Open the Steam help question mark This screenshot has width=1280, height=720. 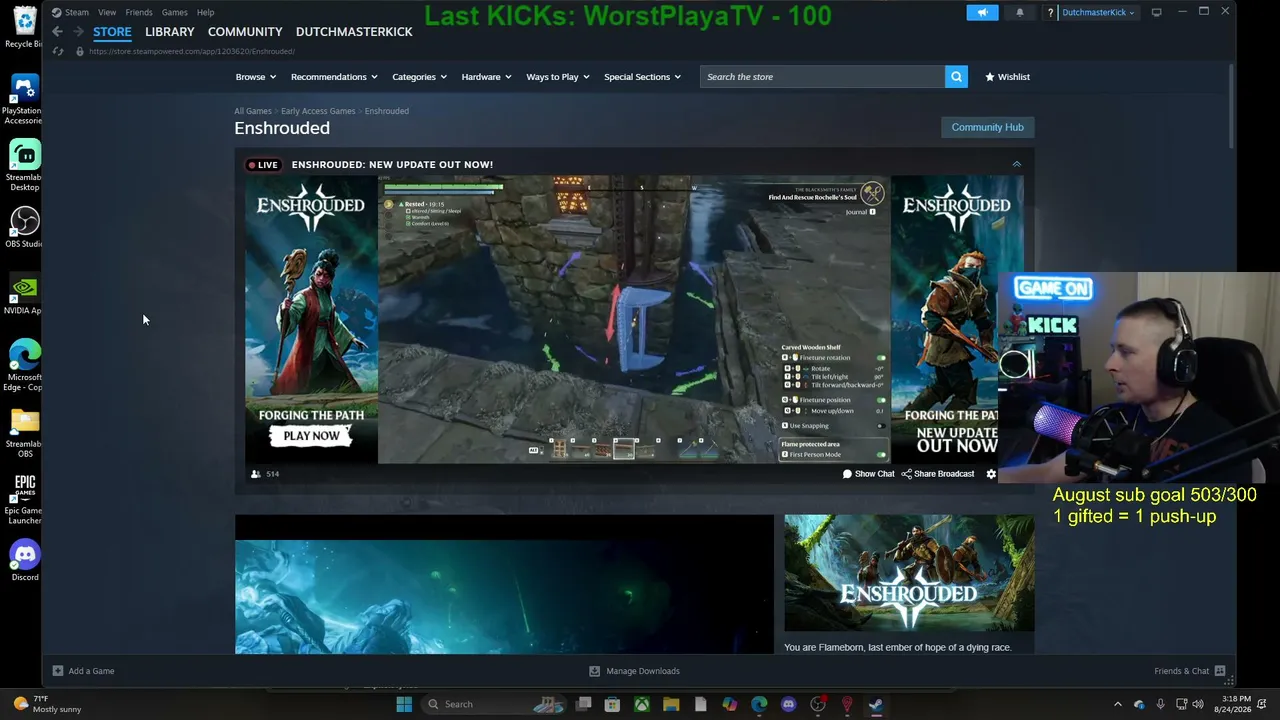pyautogui.click(x=1050, y=12)
